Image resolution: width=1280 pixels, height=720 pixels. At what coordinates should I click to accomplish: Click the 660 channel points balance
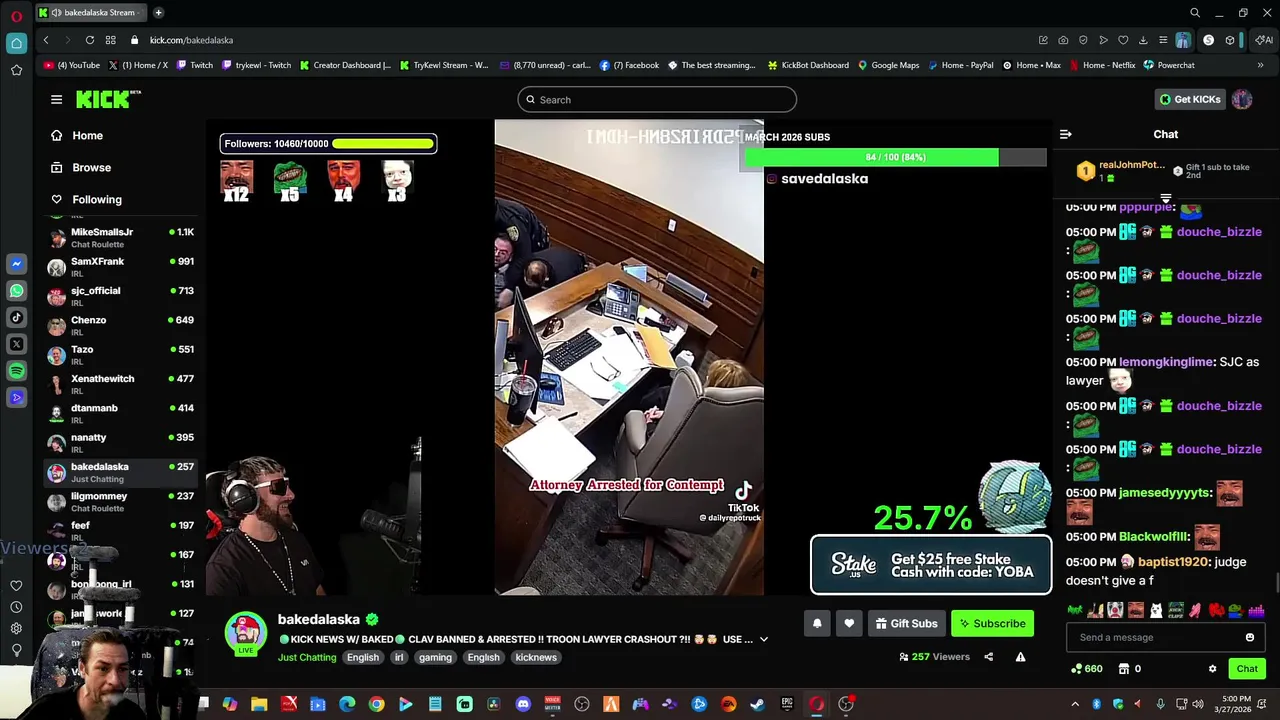pyautogui.click(x=1086, y=669)
